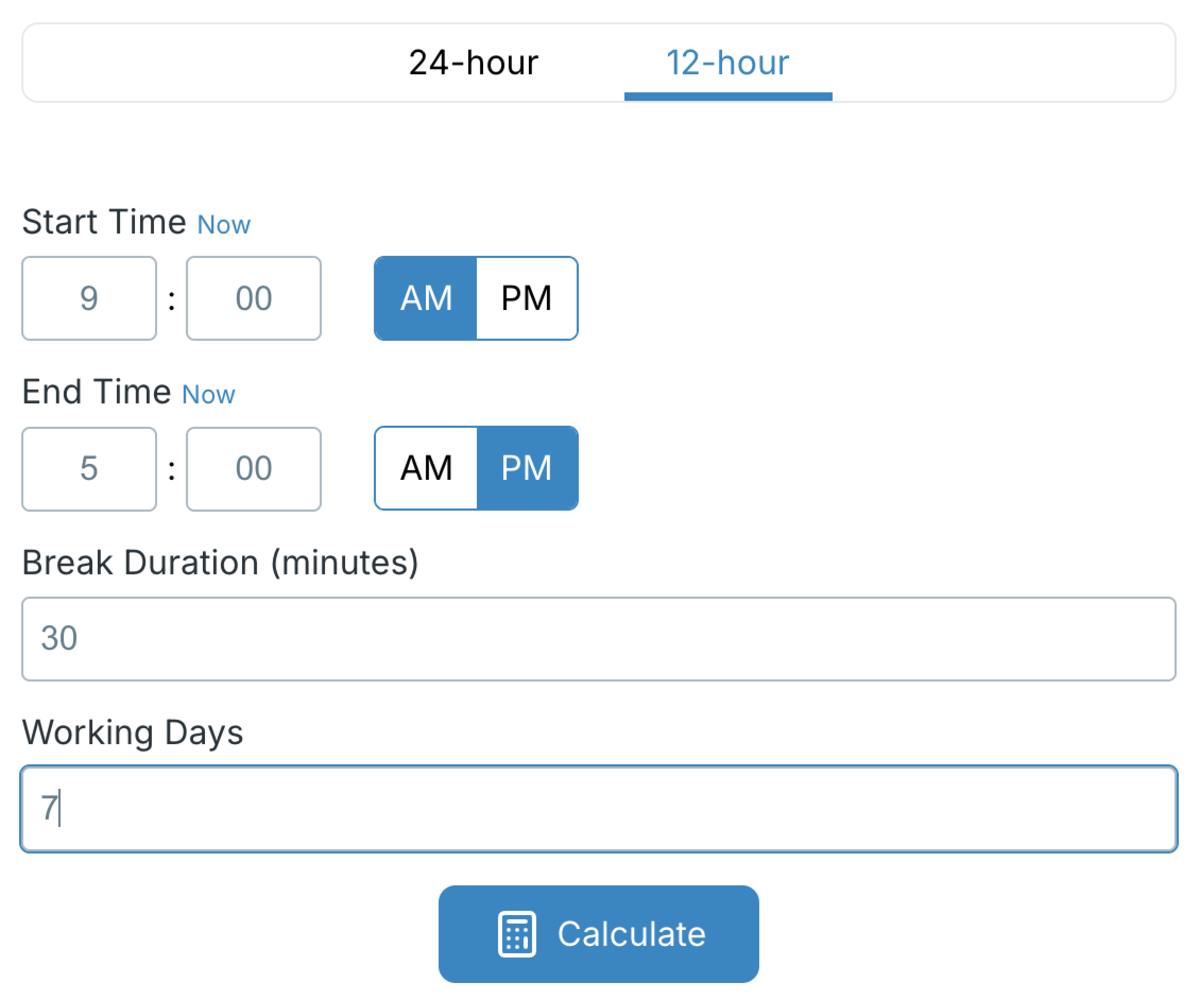Click the Break Duration input box

coord(598,639)
